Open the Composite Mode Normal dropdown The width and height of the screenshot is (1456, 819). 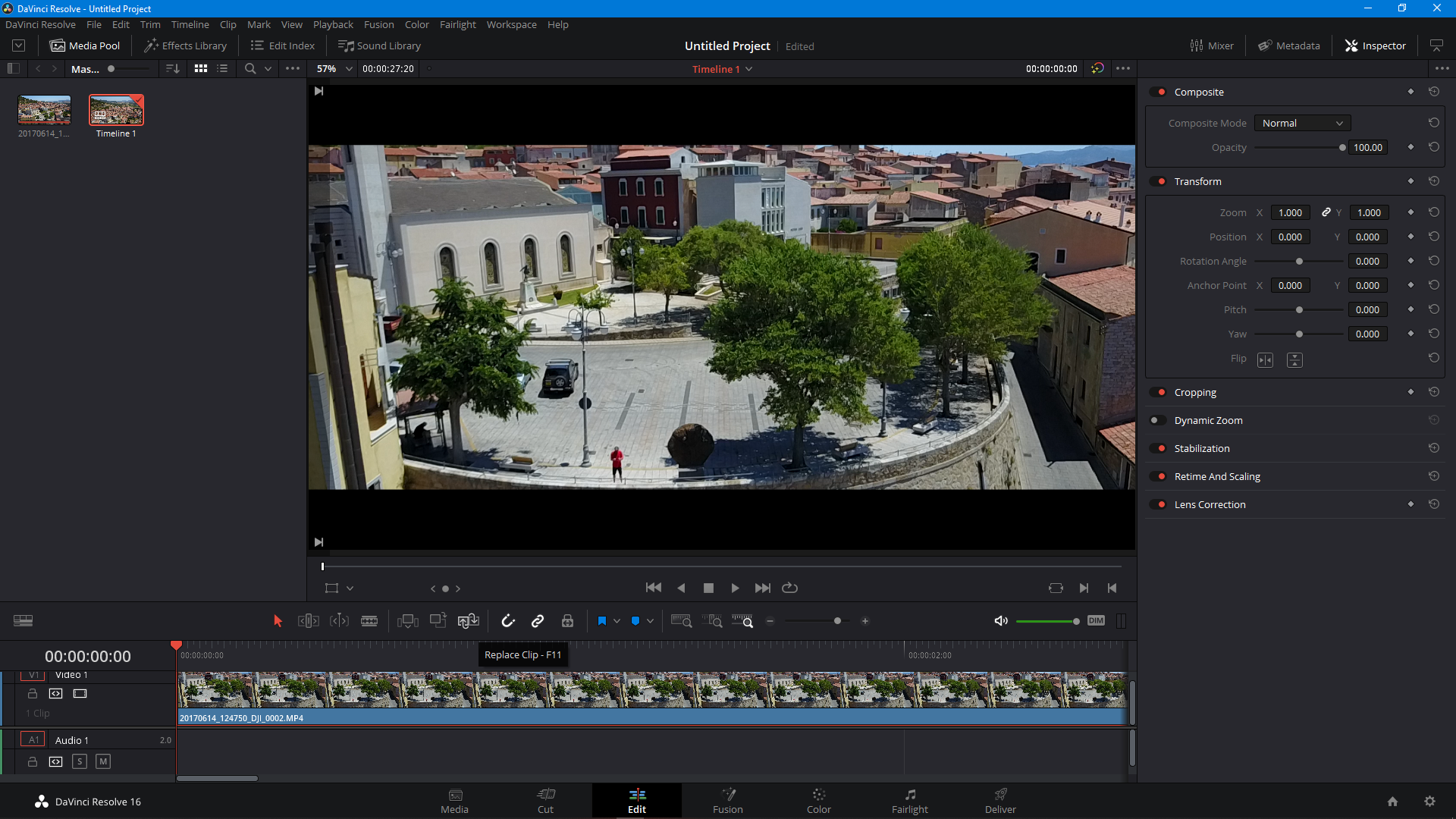click(1302, 123)
